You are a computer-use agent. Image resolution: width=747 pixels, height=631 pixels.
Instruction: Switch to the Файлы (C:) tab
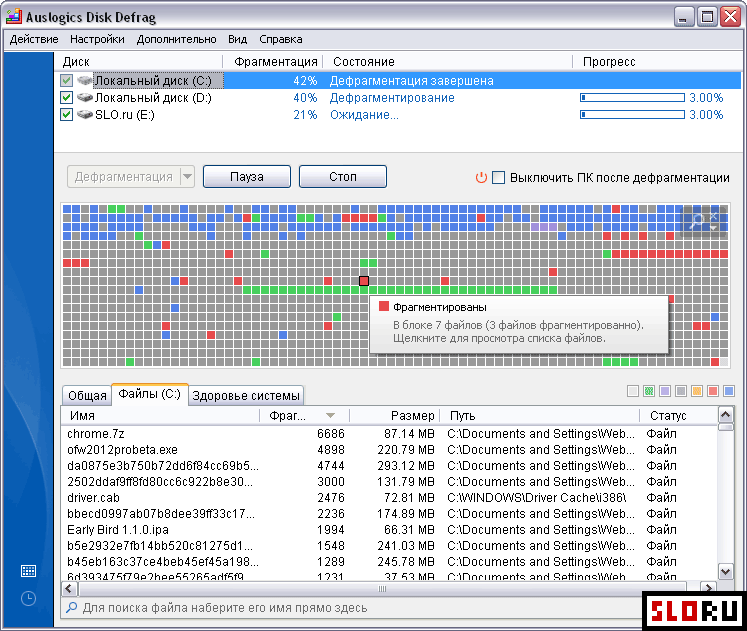point(150,394)
